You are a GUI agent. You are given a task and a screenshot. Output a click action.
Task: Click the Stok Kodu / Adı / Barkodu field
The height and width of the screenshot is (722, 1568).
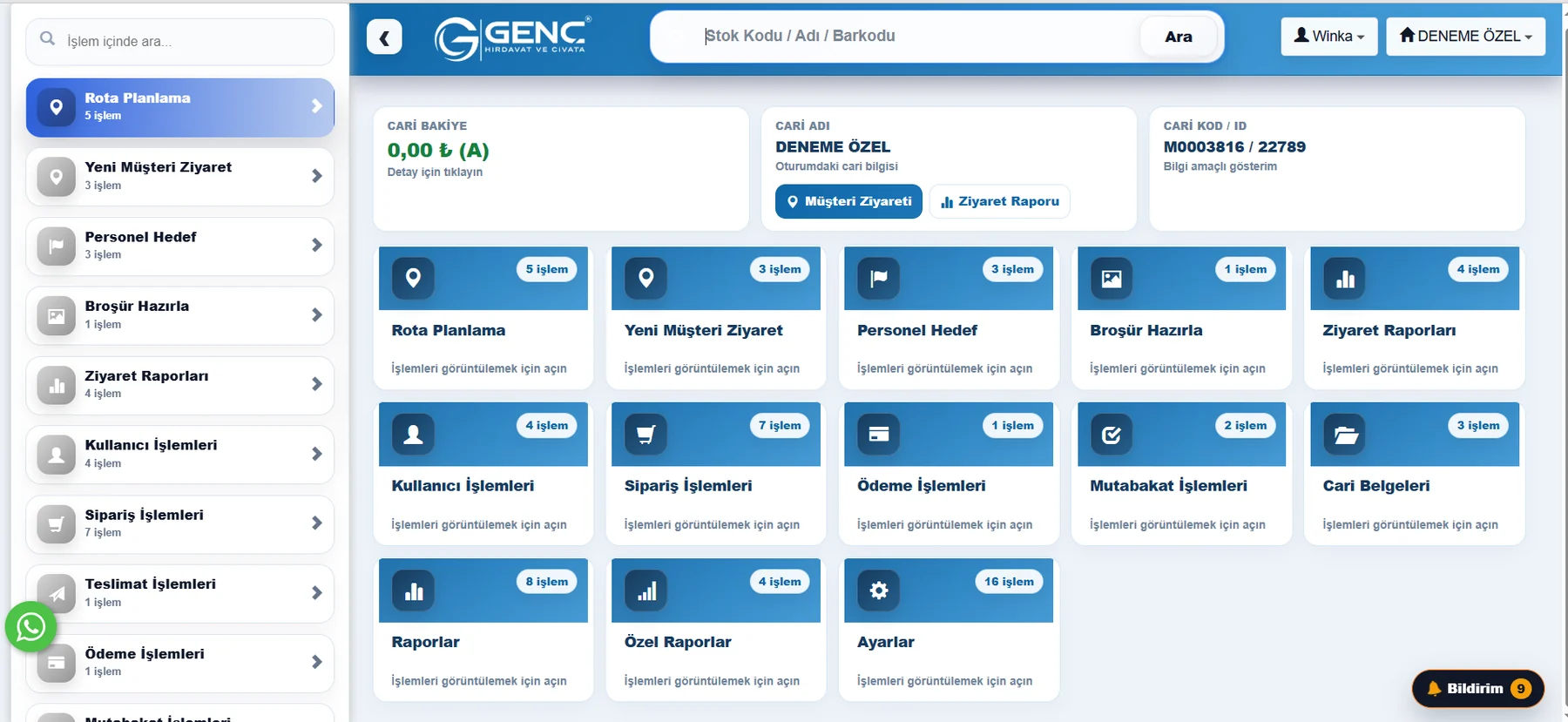(897, 37)
